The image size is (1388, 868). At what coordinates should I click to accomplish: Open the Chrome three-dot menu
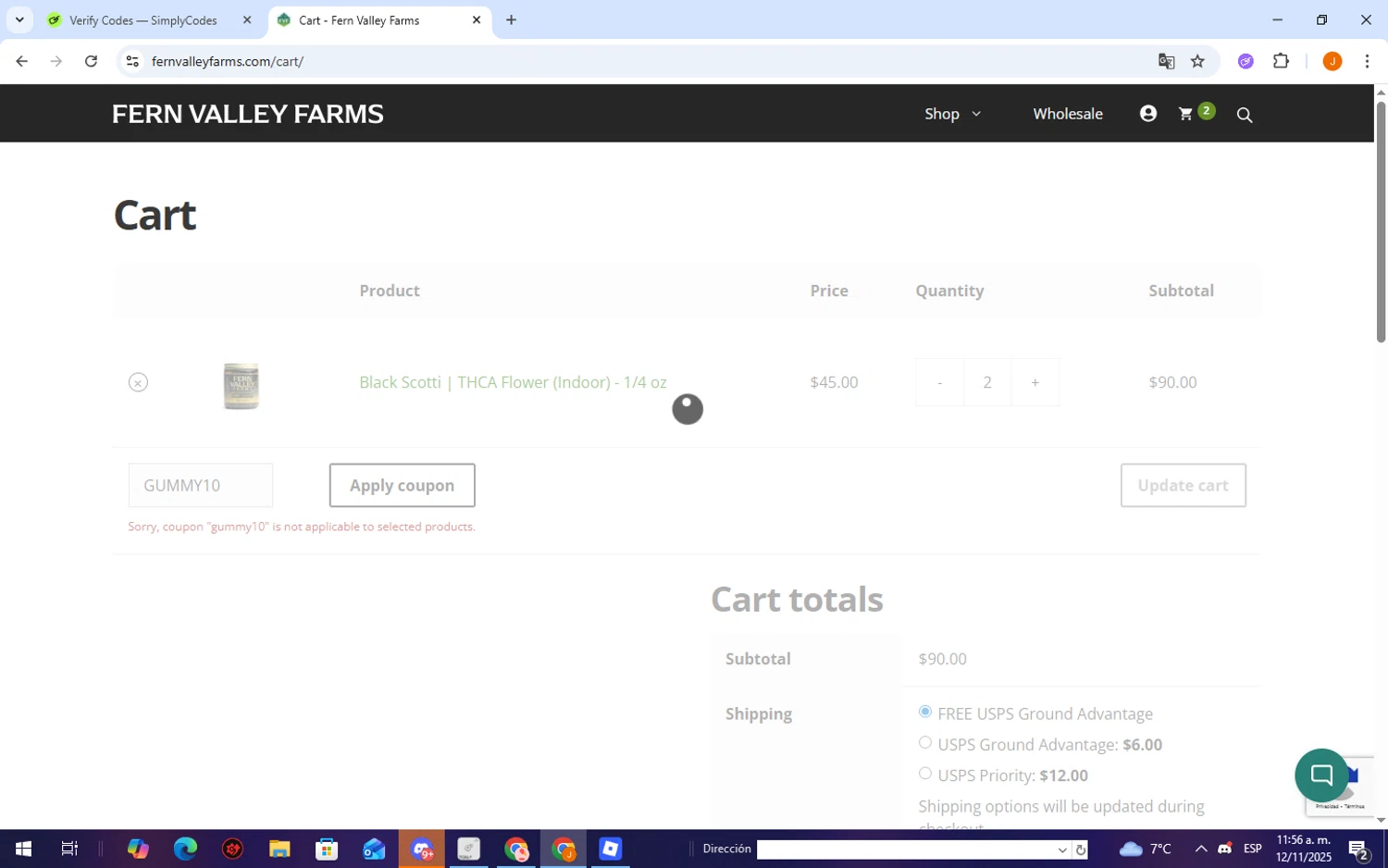(1367, 61)
